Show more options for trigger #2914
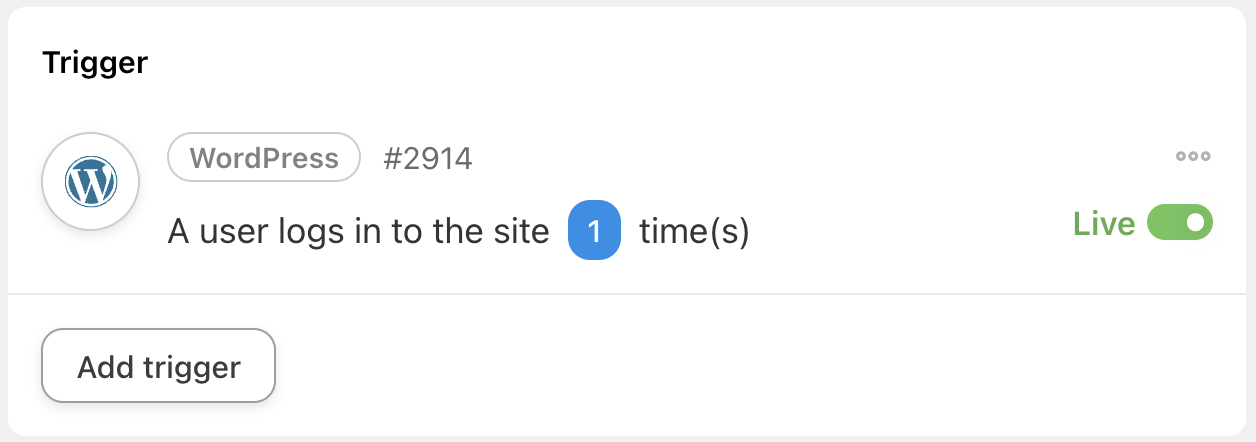1256x442 pixels. [1193, 156]
